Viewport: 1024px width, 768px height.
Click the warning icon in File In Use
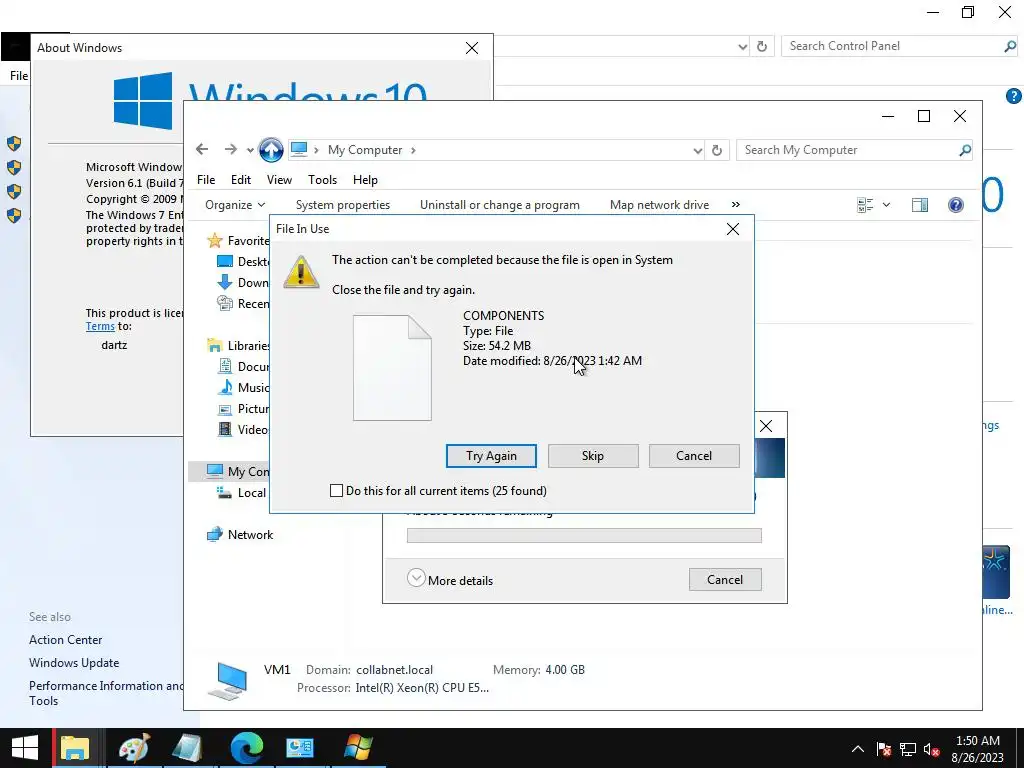(x=301, y=272)
